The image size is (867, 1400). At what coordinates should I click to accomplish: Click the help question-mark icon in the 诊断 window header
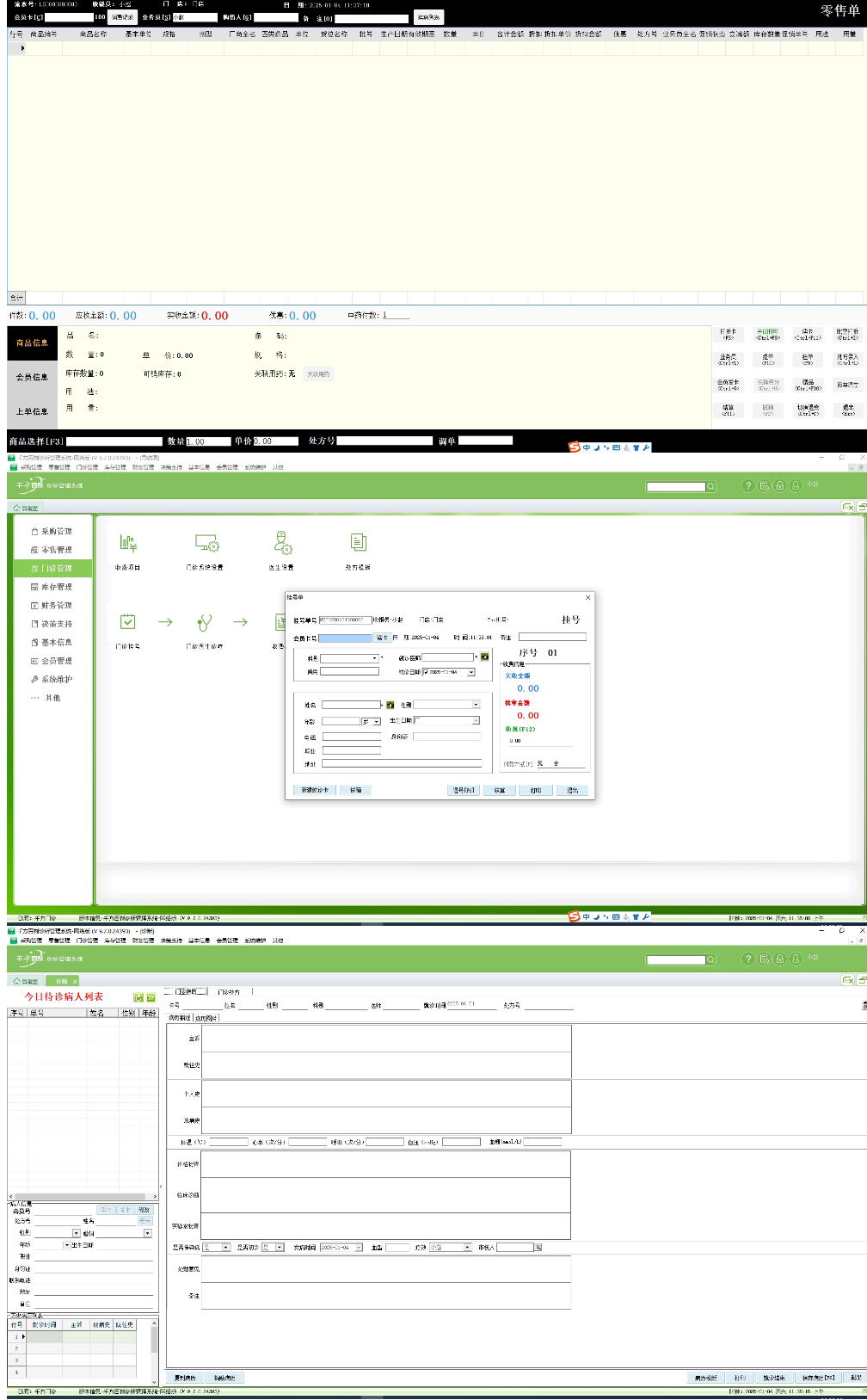pyautogui.click(x=748, y=959)
